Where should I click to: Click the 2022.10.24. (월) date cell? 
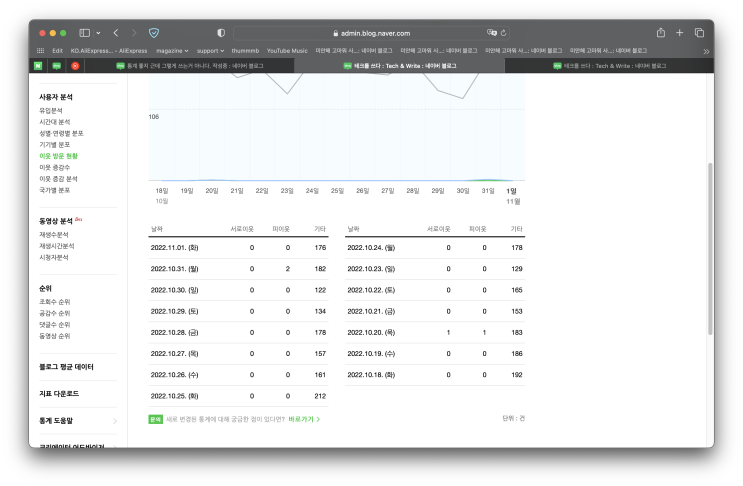371,248
